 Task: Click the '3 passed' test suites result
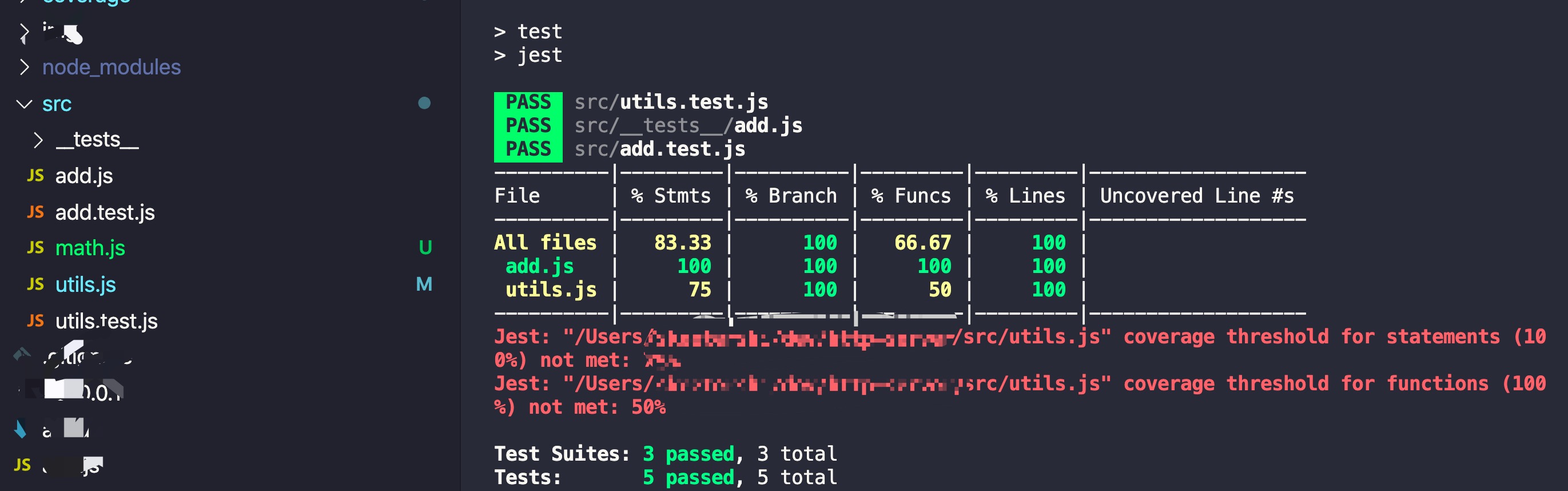point(689,454)
